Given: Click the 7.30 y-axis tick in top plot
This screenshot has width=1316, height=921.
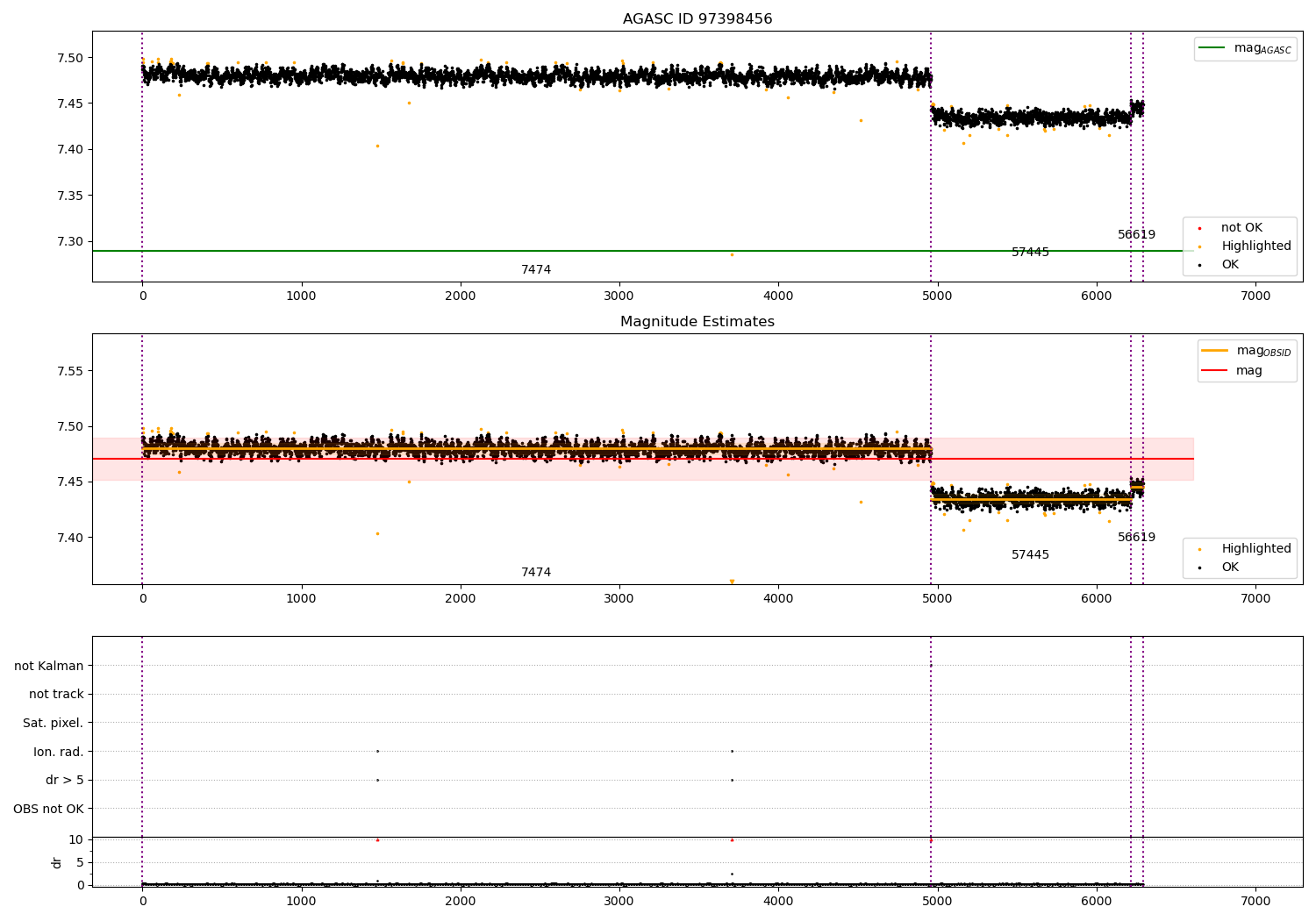Looking at the screenshot, I should [x=70, y=242].
